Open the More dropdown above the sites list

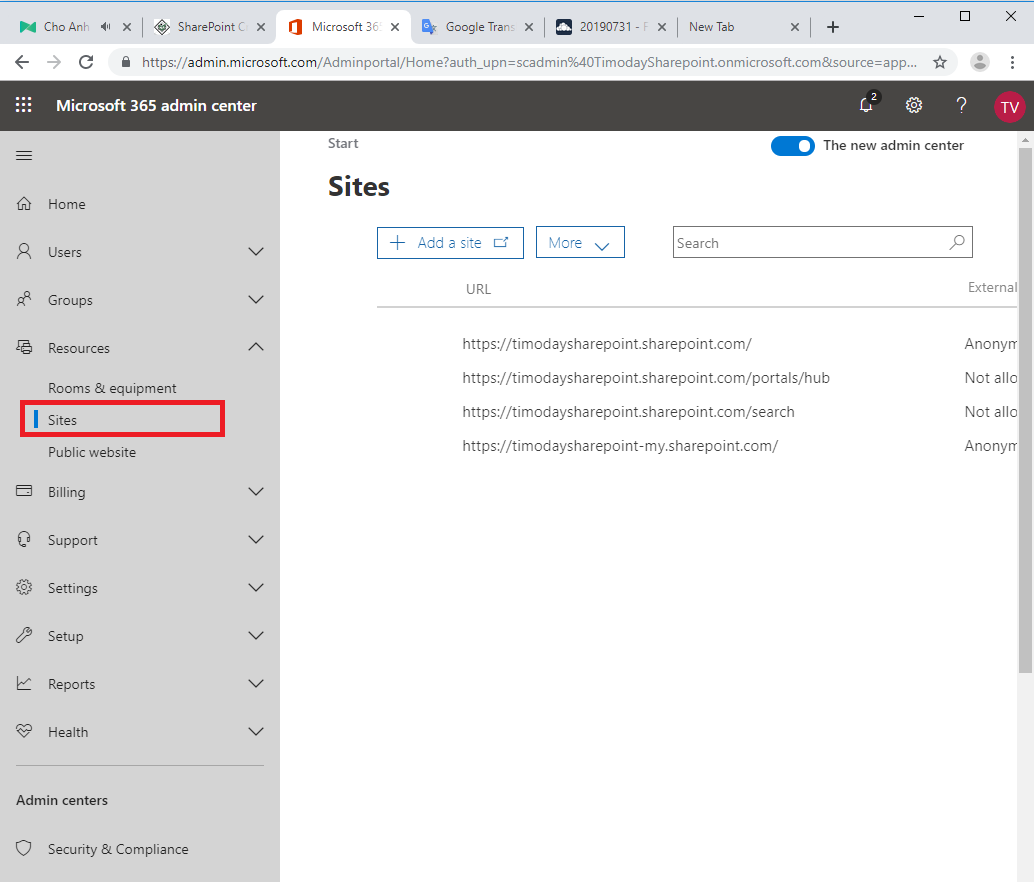[x=580, y=242]
